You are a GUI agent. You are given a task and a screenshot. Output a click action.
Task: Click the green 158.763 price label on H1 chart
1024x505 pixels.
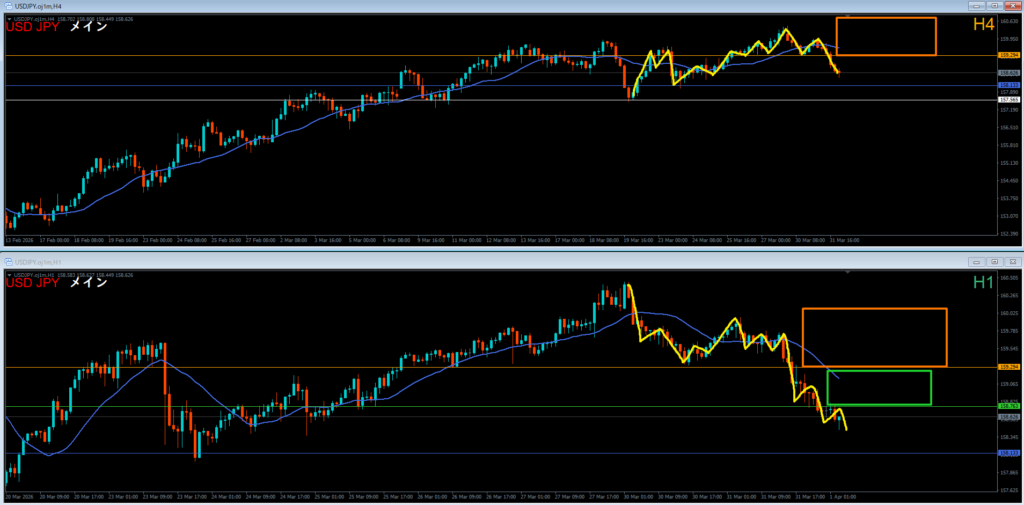[1009, 406]
